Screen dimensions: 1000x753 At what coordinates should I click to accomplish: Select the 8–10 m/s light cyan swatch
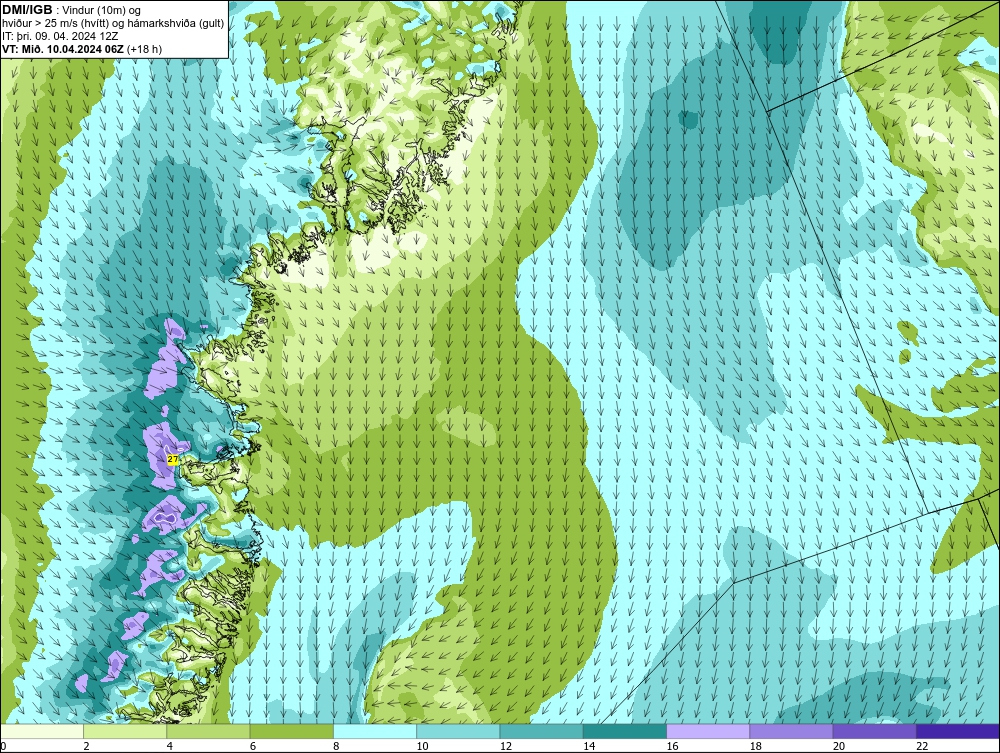point(375,731)
